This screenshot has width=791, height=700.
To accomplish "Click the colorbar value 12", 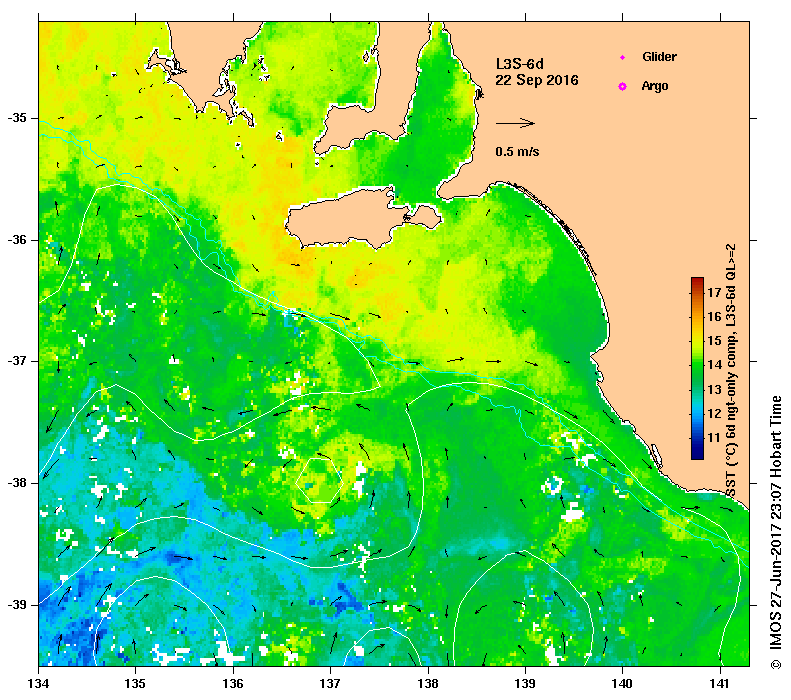I will (x=714, y=414).
